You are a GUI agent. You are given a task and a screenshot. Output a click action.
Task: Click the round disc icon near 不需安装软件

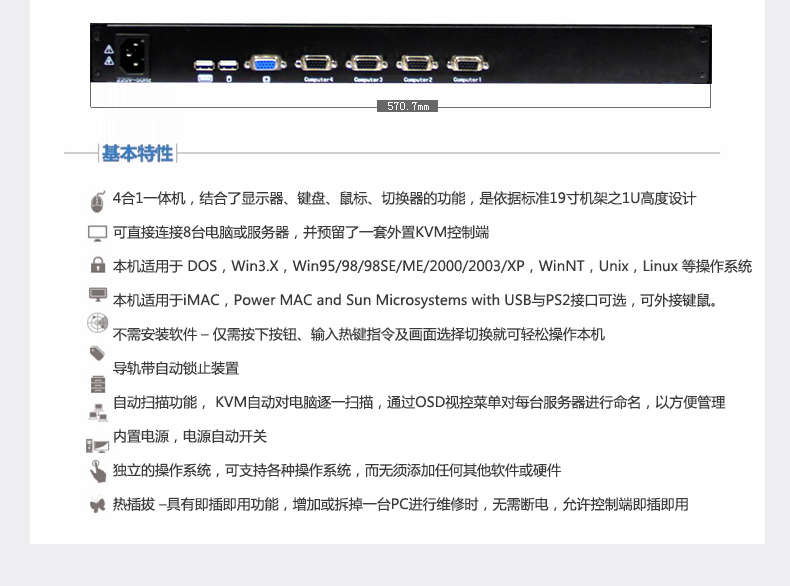[98, 323]
